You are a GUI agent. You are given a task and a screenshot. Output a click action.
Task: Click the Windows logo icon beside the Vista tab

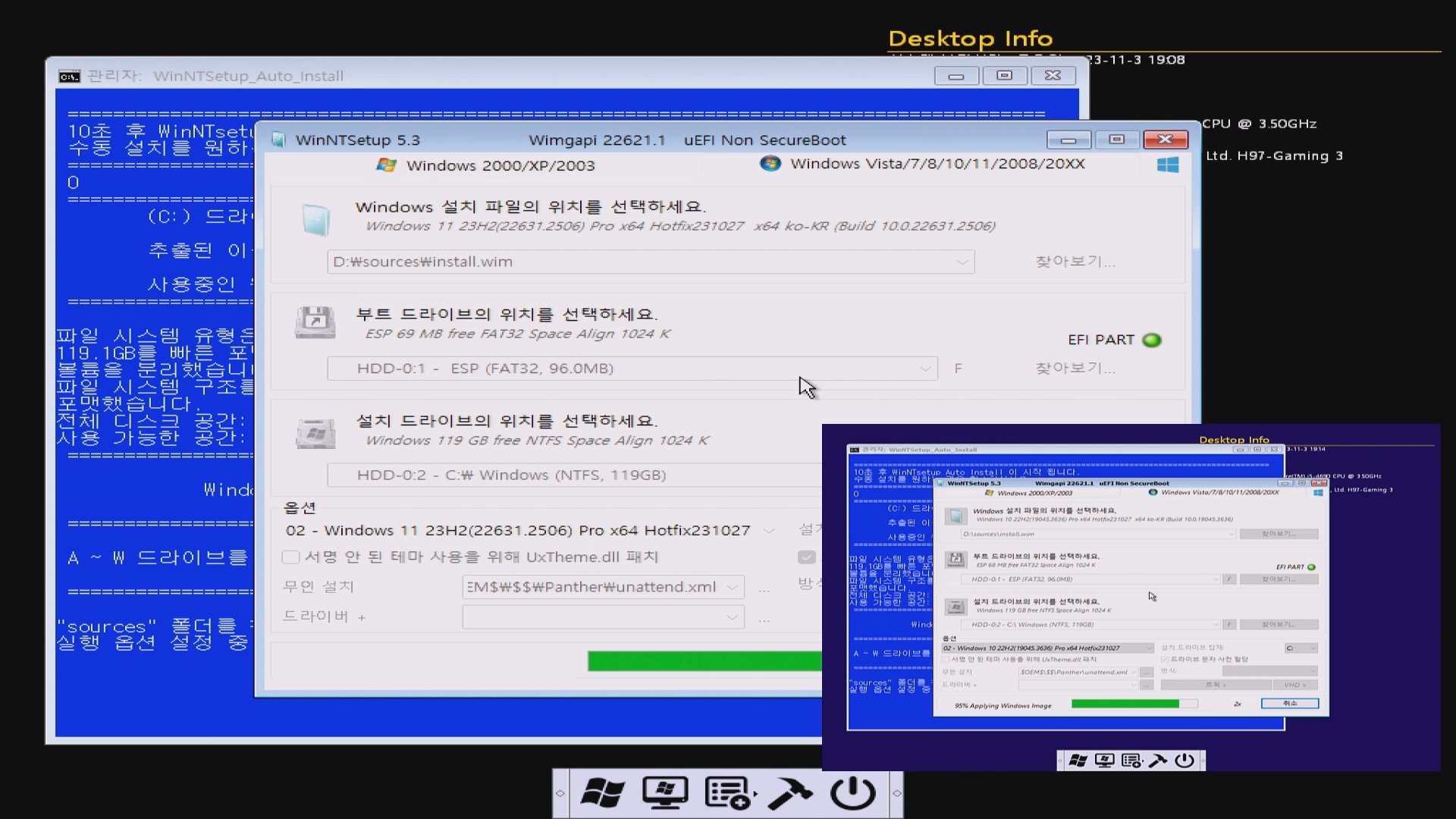1168,165
